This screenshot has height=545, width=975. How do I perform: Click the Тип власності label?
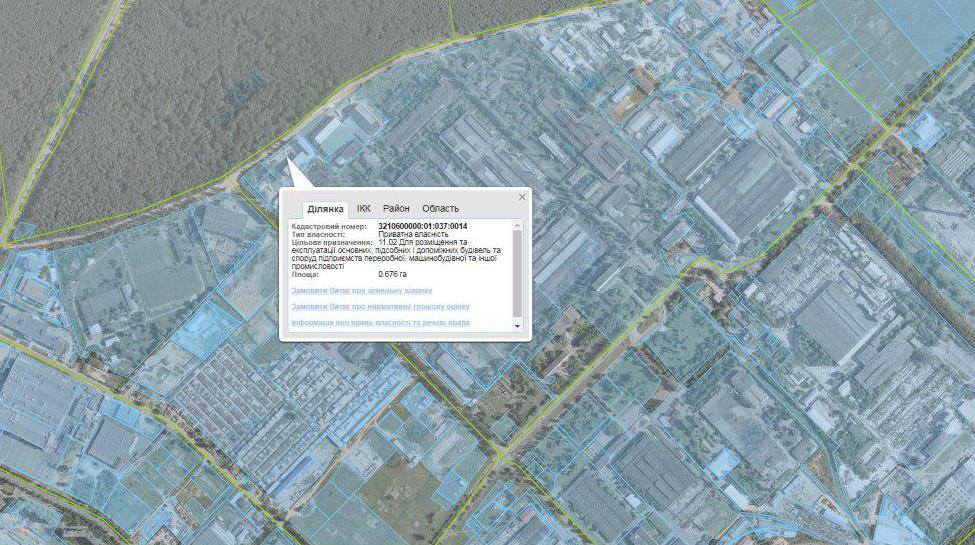318,235
